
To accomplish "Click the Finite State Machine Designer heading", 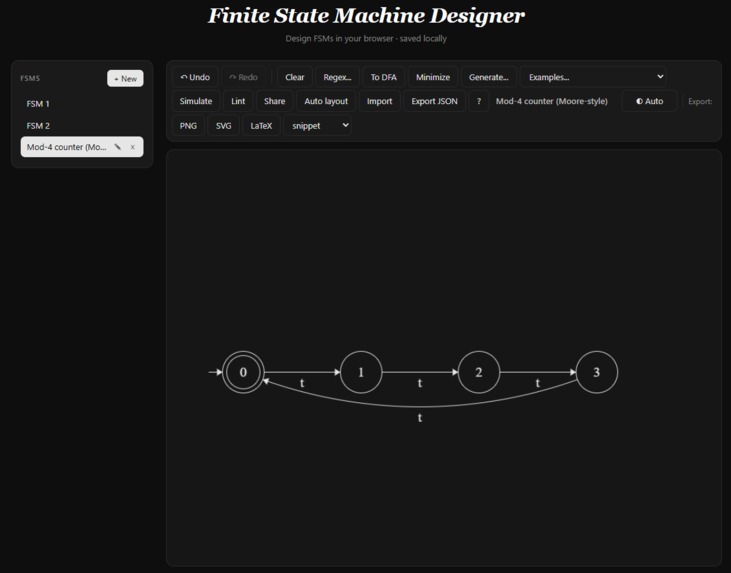I will (366, 15).
